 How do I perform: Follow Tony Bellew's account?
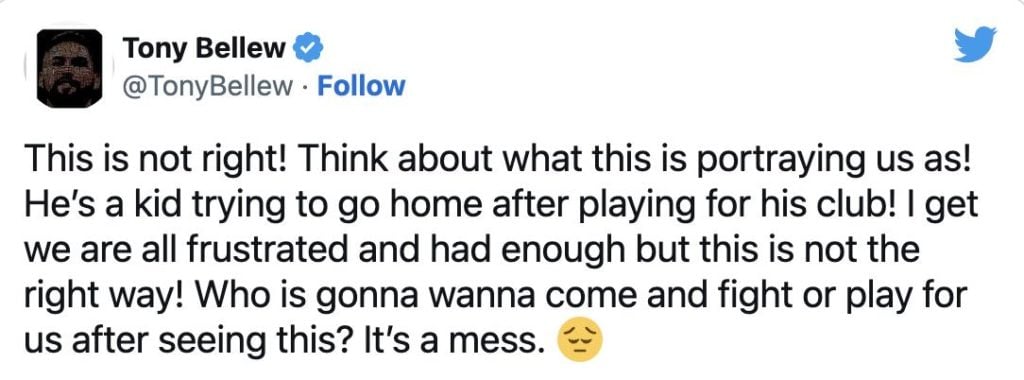[x=361, y=86]
